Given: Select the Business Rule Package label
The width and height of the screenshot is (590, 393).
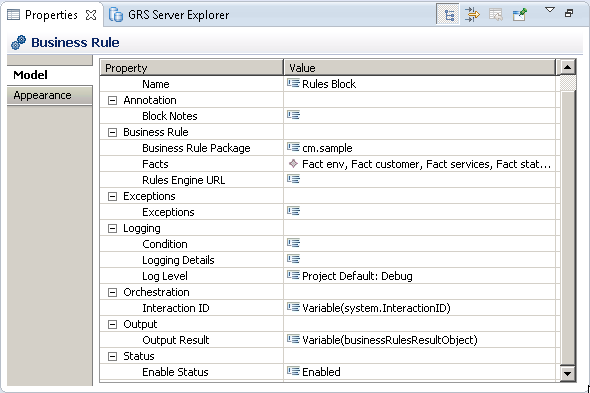Looking at the screenshot, I should [x=196, y=148].
